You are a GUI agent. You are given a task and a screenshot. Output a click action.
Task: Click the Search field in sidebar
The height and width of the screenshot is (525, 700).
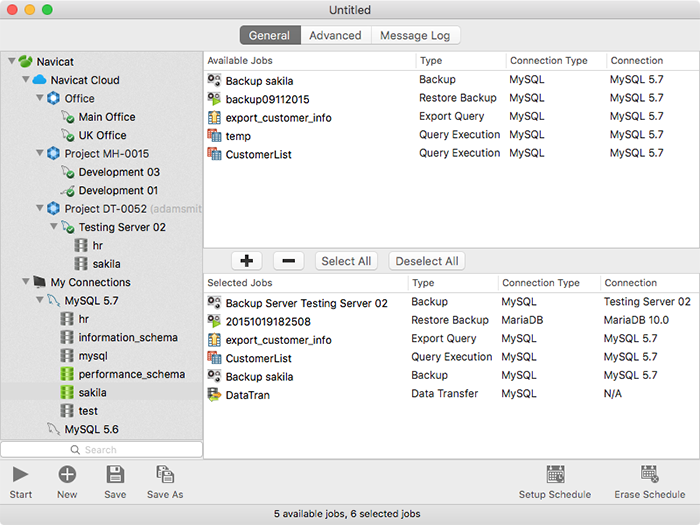(102, 450)
